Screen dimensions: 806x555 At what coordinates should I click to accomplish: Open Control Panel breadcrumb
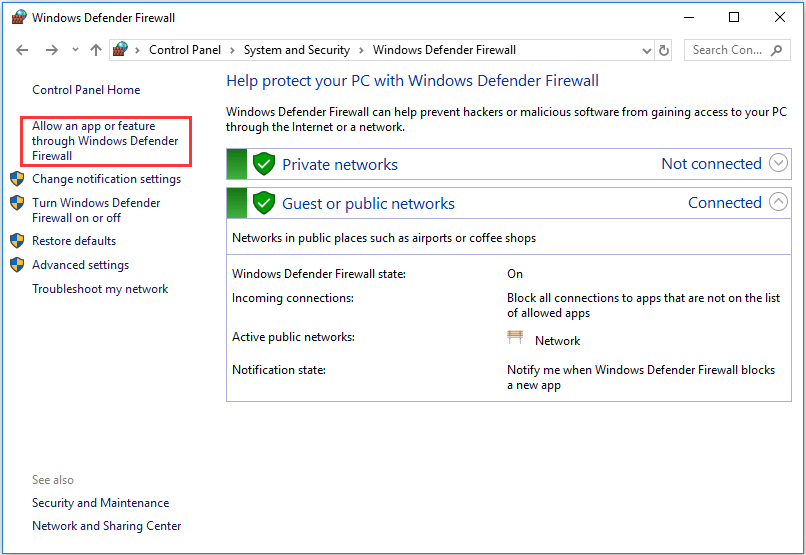pos(185,50)
